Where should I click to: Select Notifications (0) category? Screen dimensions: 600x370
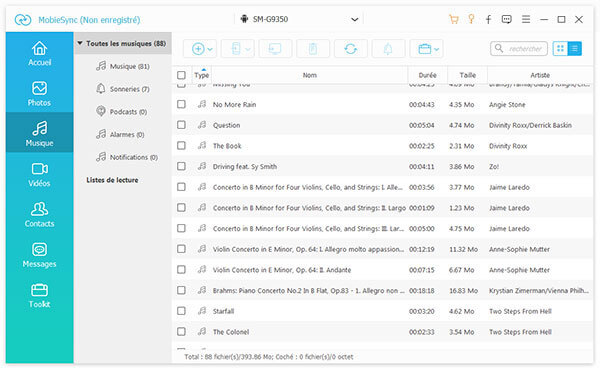(127, 157)
